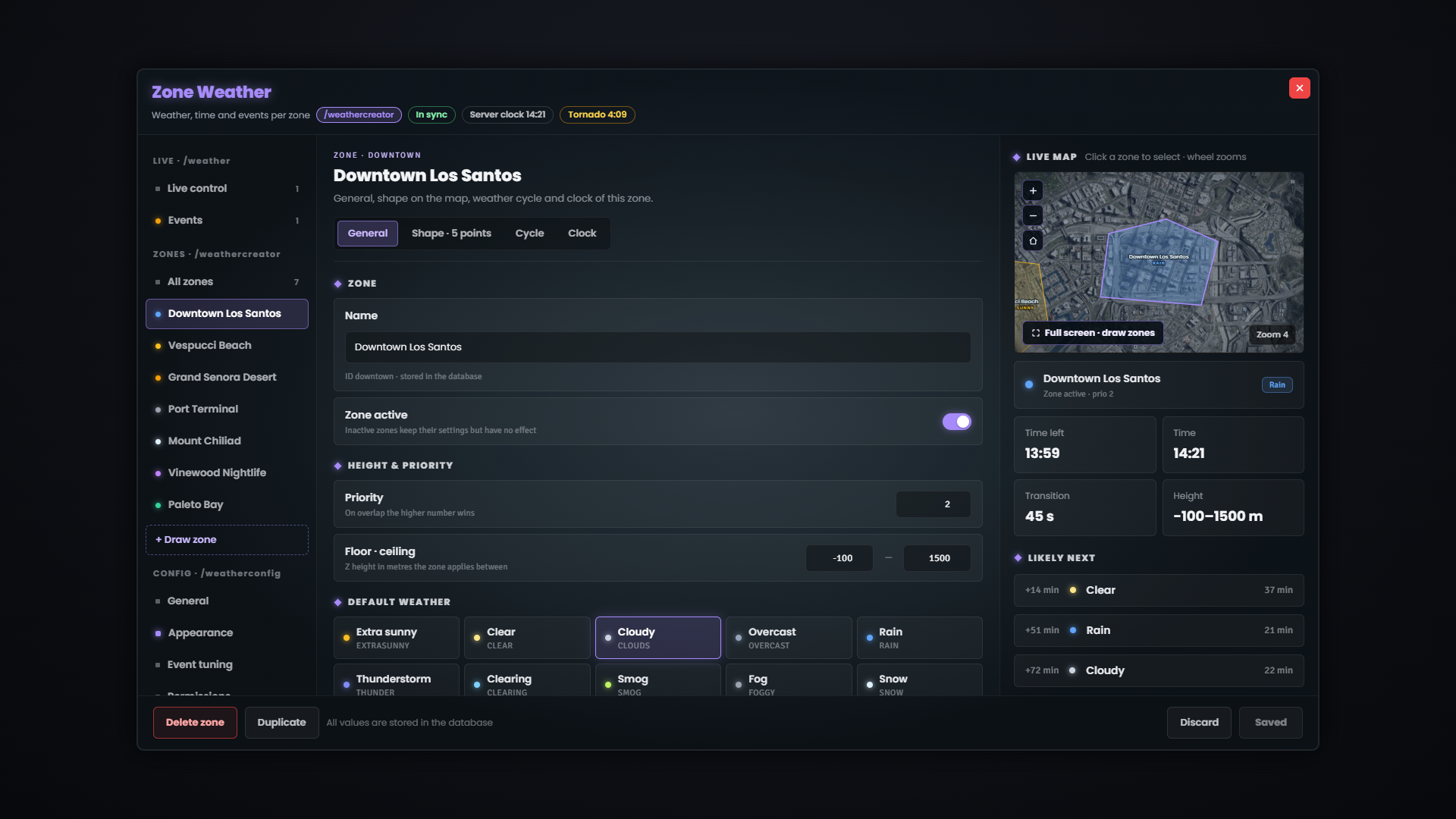Add a new zone with Draw zone
This screenshot has width=1456, height=819.
pyautogui.click(x=227, y=540)
